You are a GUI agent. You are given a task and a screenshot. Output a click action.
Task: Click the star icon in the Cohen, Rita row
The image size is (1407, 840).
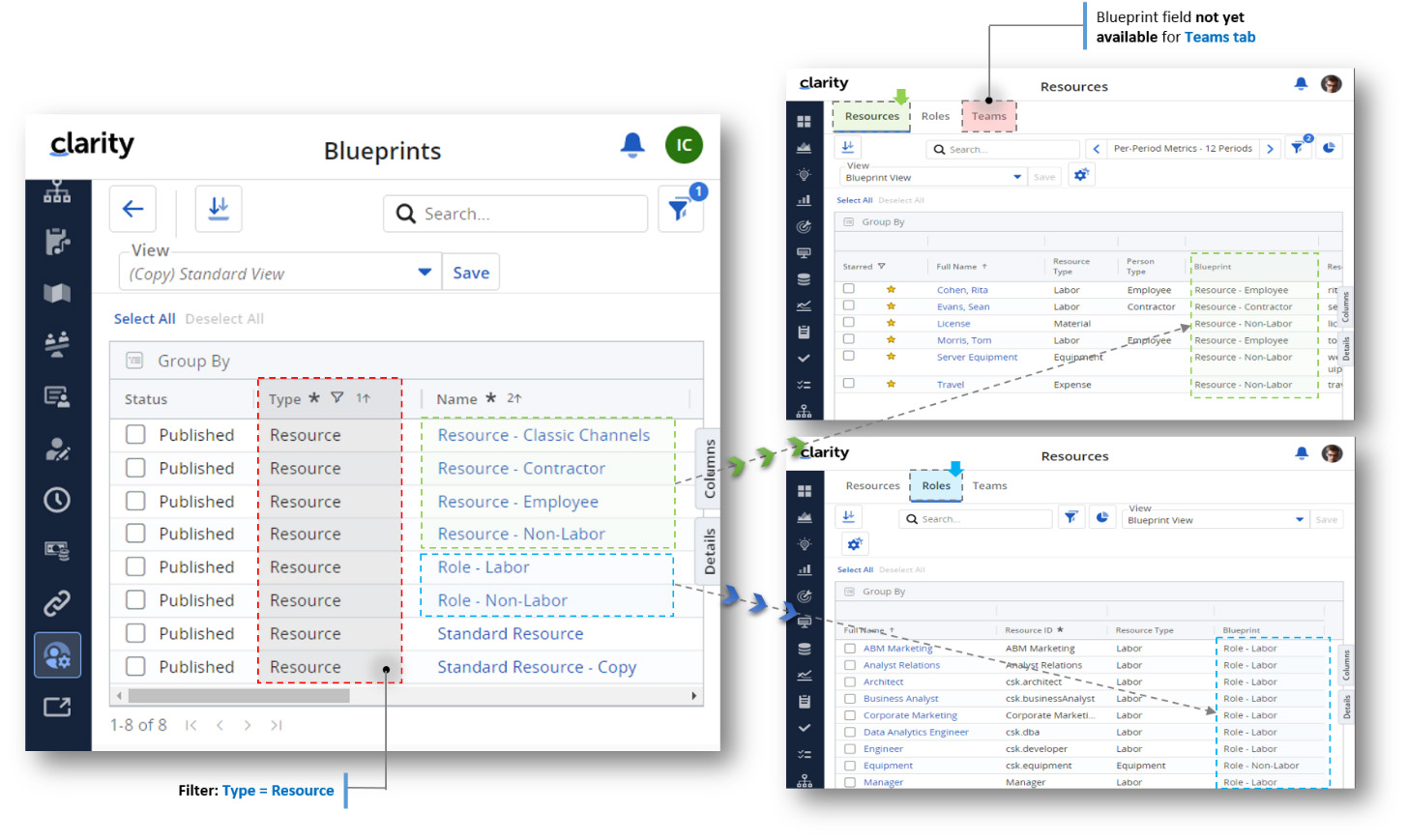[x=891, y=289]
